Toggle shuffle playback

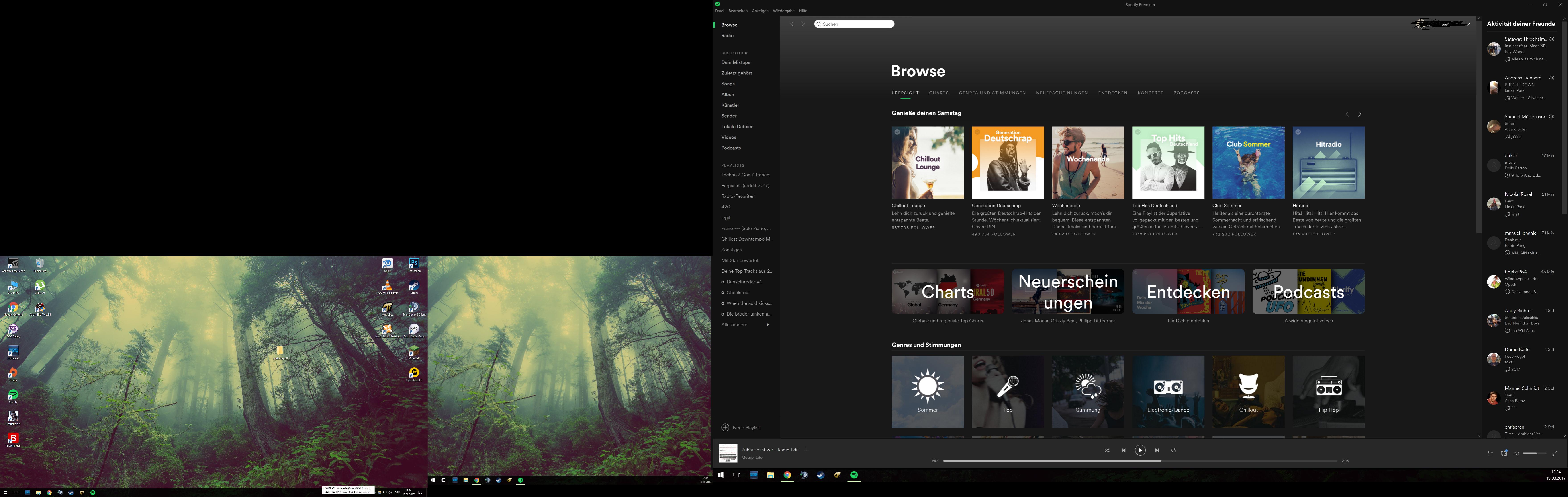pyautogui.click(x=1107, y=450)
